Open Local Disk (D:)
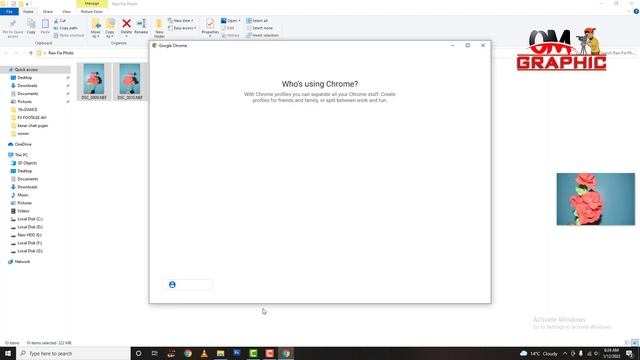The height and width of the screenshot is (360, 640). click(x=30, y=227)
